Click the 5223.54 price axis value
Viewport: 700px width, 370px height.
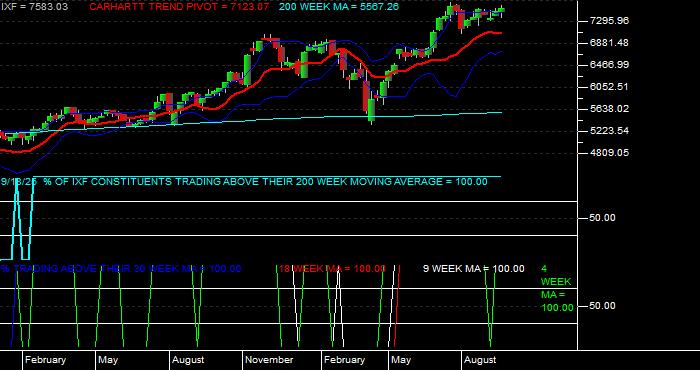(609, 131)
